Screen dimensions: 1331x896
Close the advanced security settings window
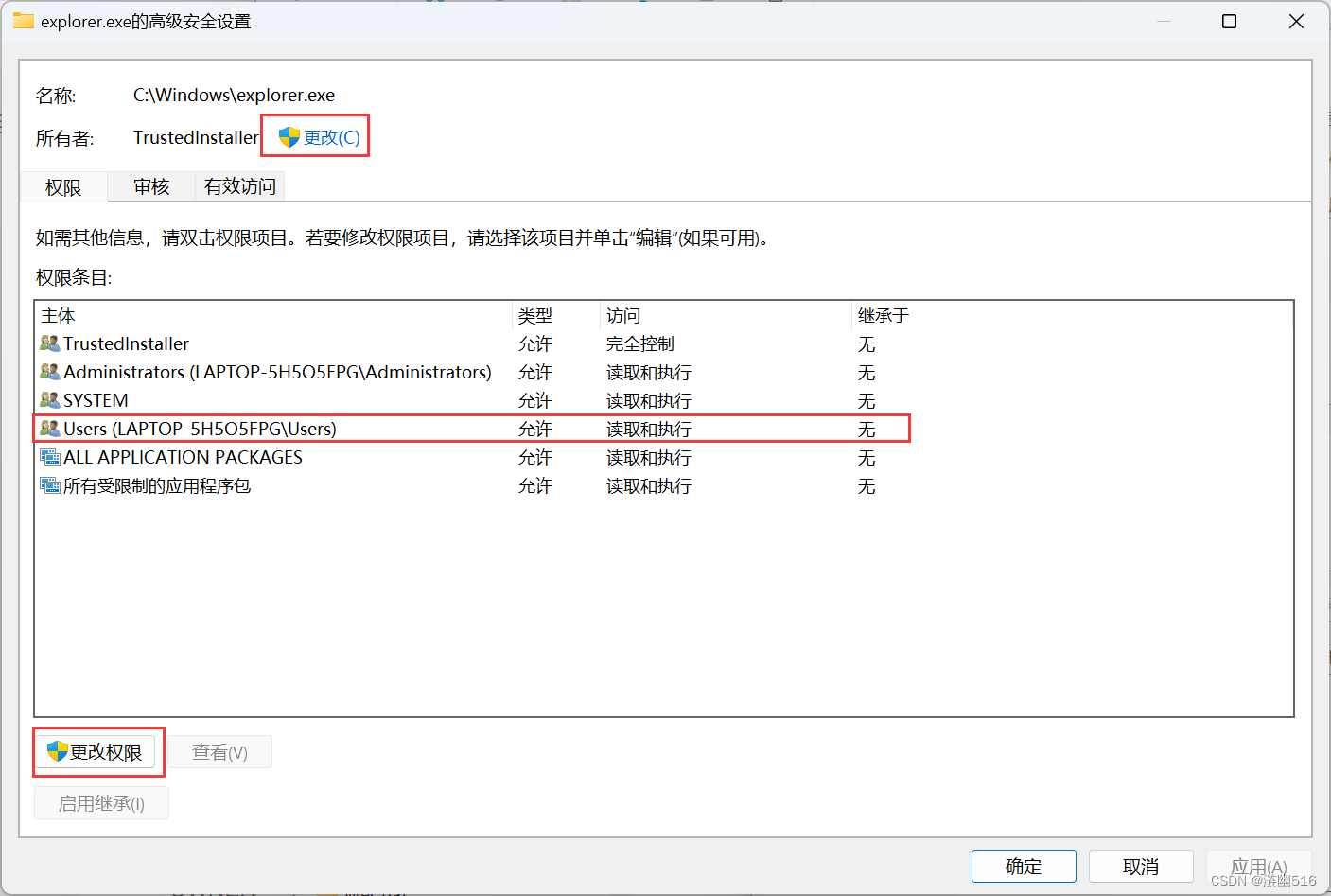coord(1296,21)
